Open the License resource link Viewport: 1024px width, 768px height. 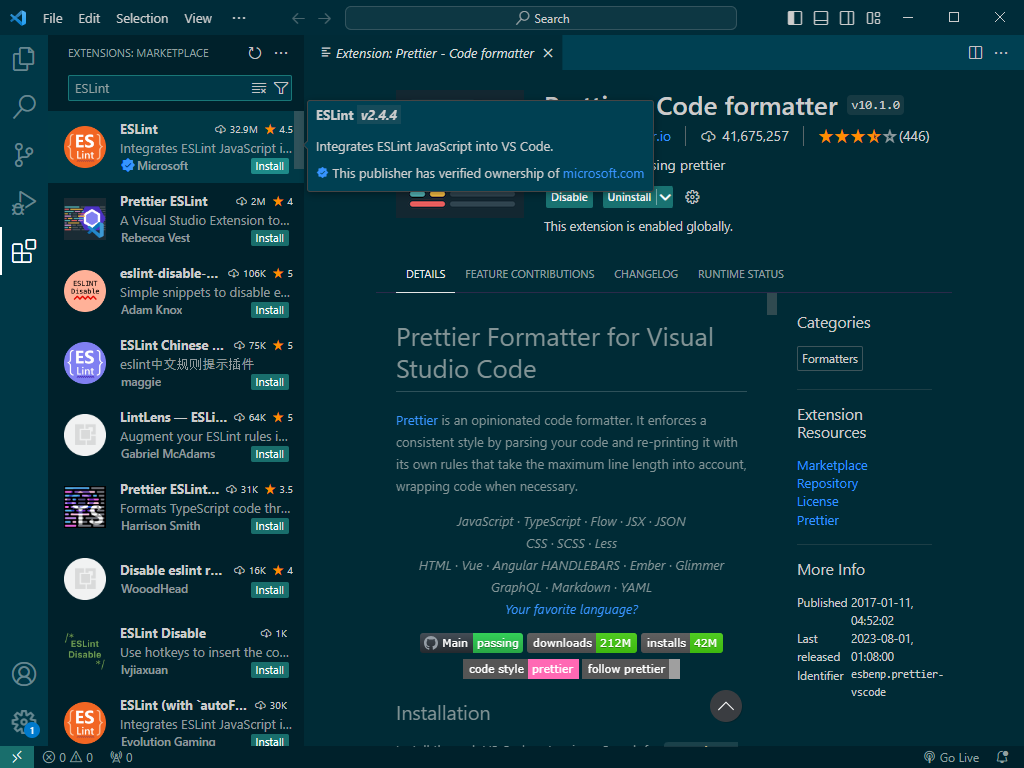[x=817, y=502]
